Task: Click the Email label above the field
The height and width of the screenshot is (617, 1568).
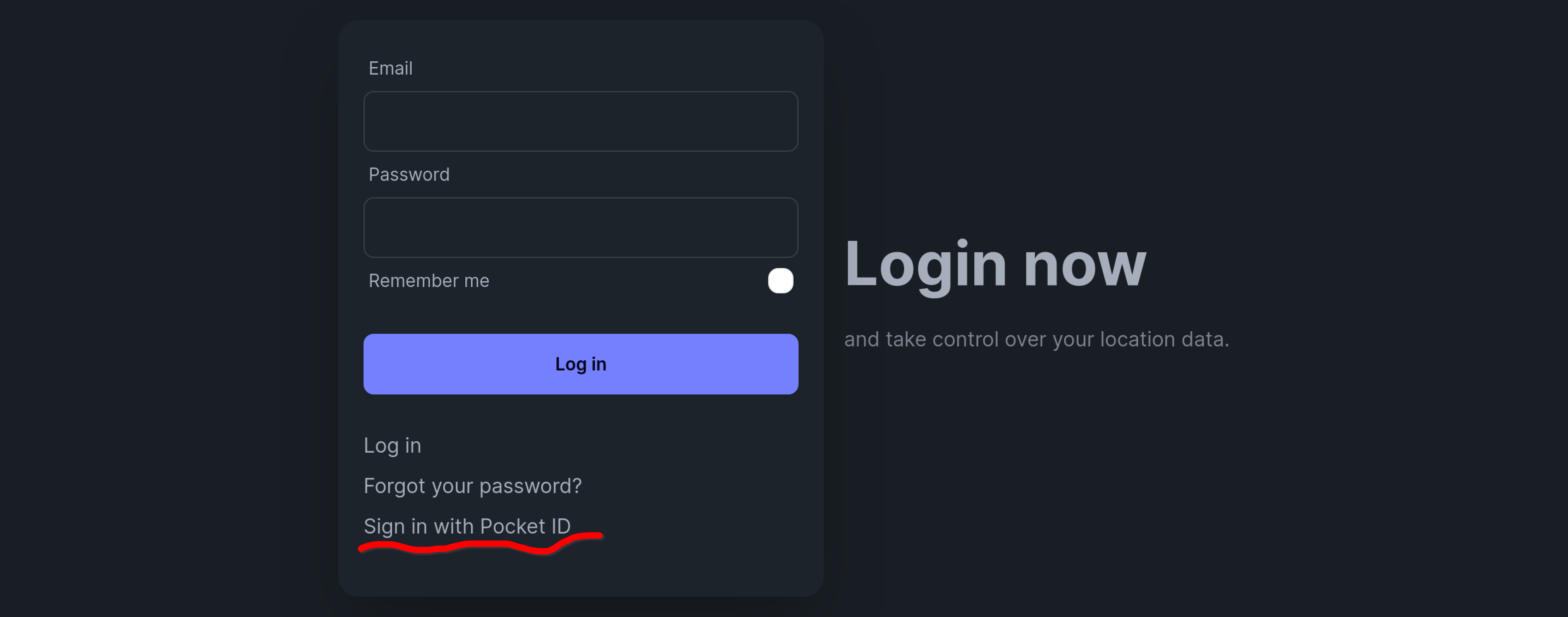Action: 390,68
